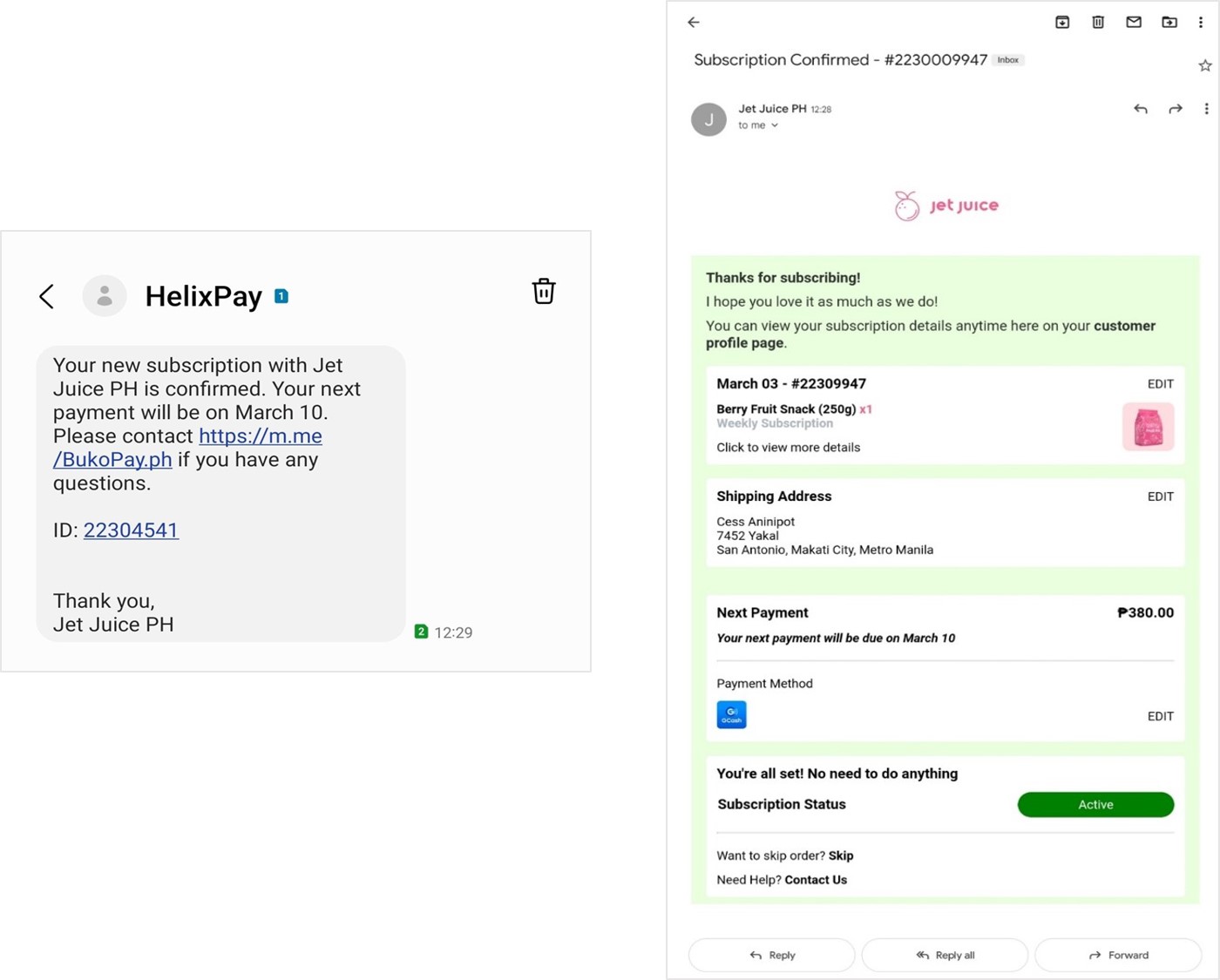Tap the blue SIM 1 badge beside HelixPay
1220x980 pixels.
281,296
